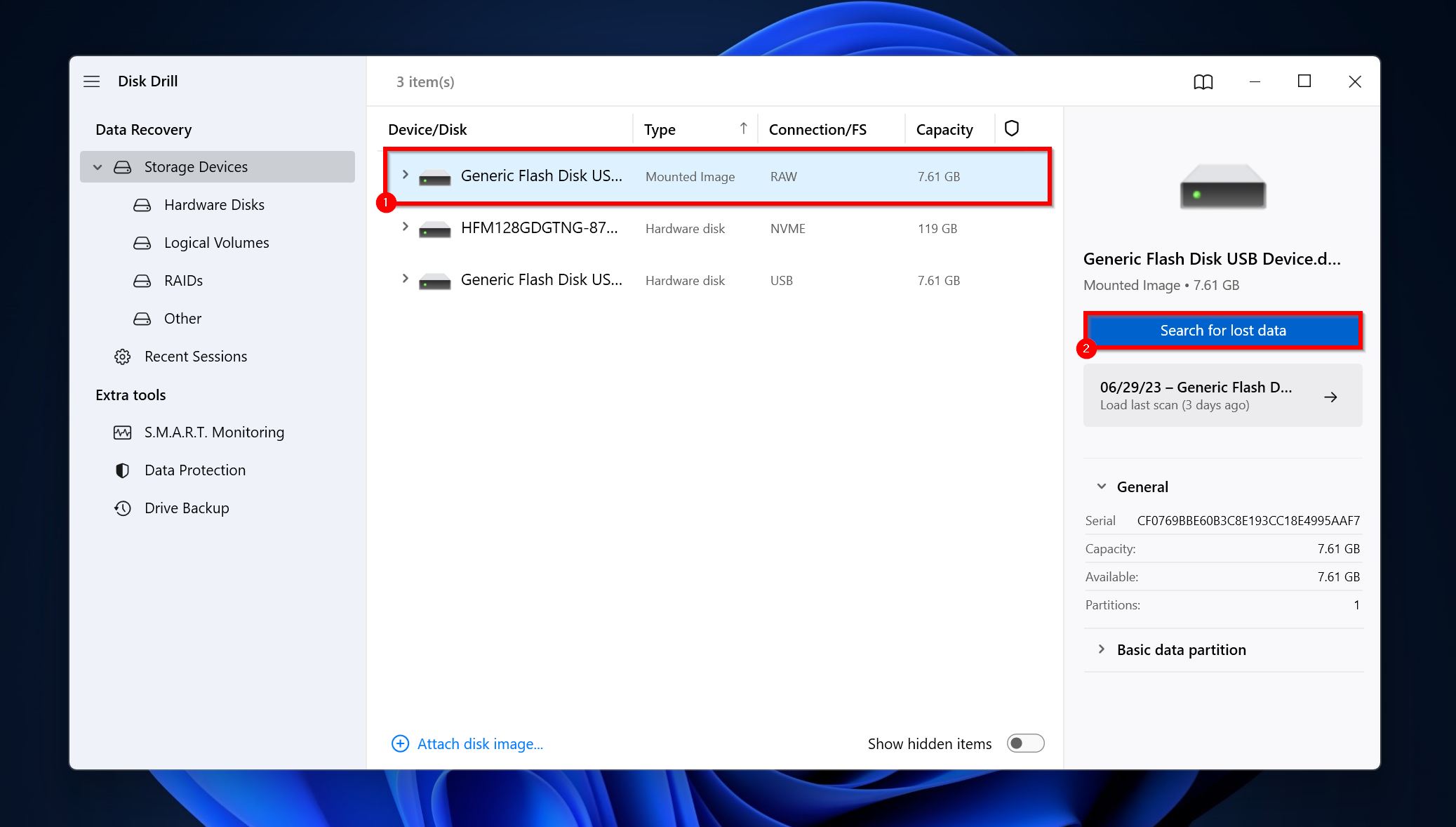Viewport: 1456px width, 827px height.
Task: Click Search for lost data button
Action: [x=1222, y=330]
